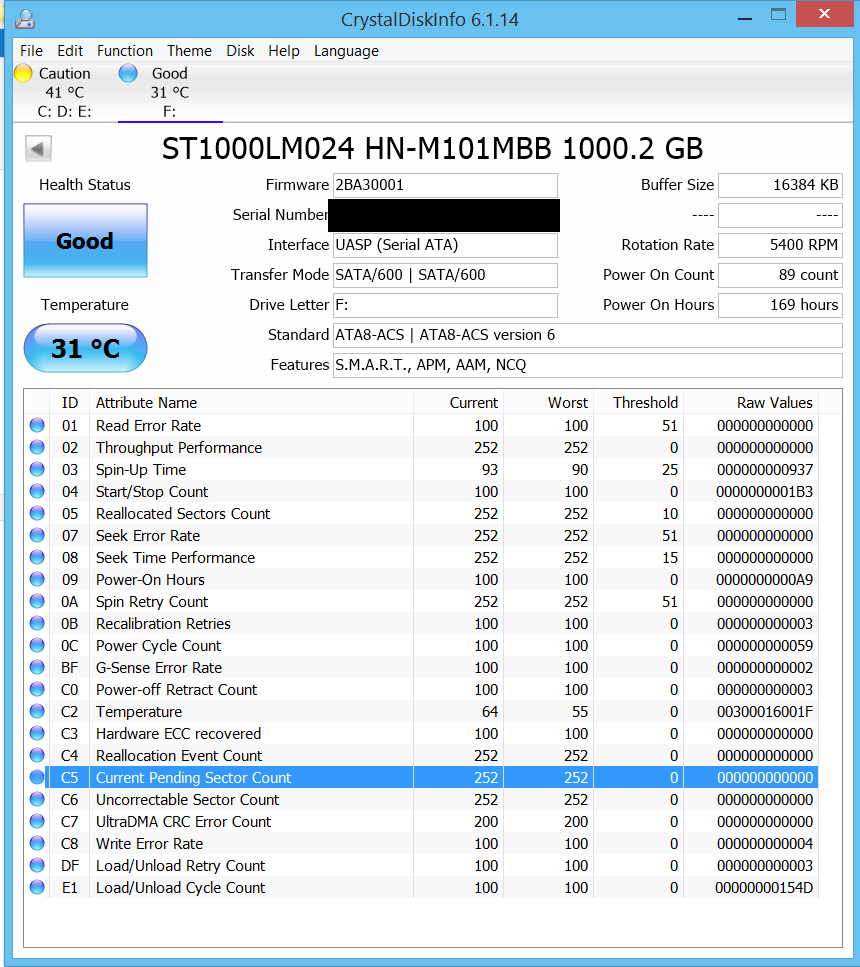Image resolution: width=860 pixels, height=967 pixels.
Task: Click status orb of Spin-Up Time row
Action: pyautogui.click(x=37, y=469)
